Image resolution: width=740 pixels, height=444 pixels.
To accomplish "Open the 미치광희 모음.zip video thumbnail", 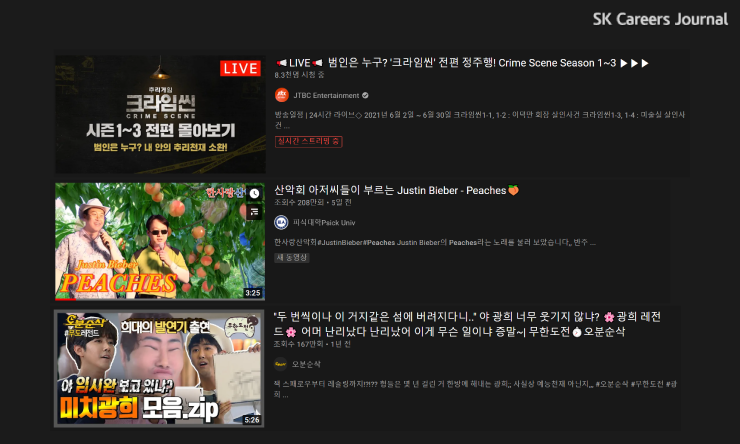I will point(159,369).
